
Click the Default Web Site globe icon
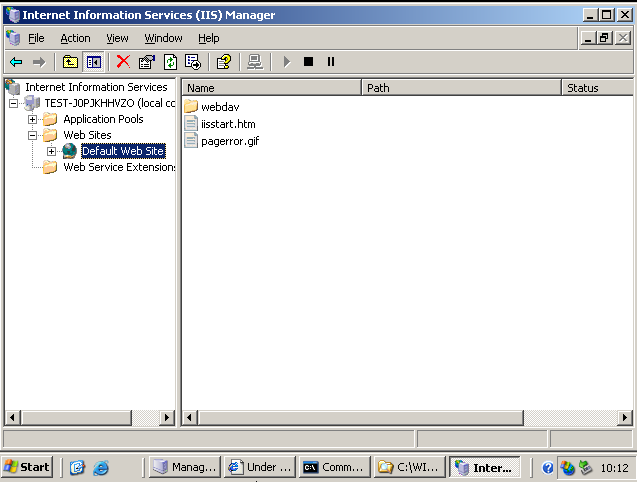pyautogui.click(x=69, y=151)
